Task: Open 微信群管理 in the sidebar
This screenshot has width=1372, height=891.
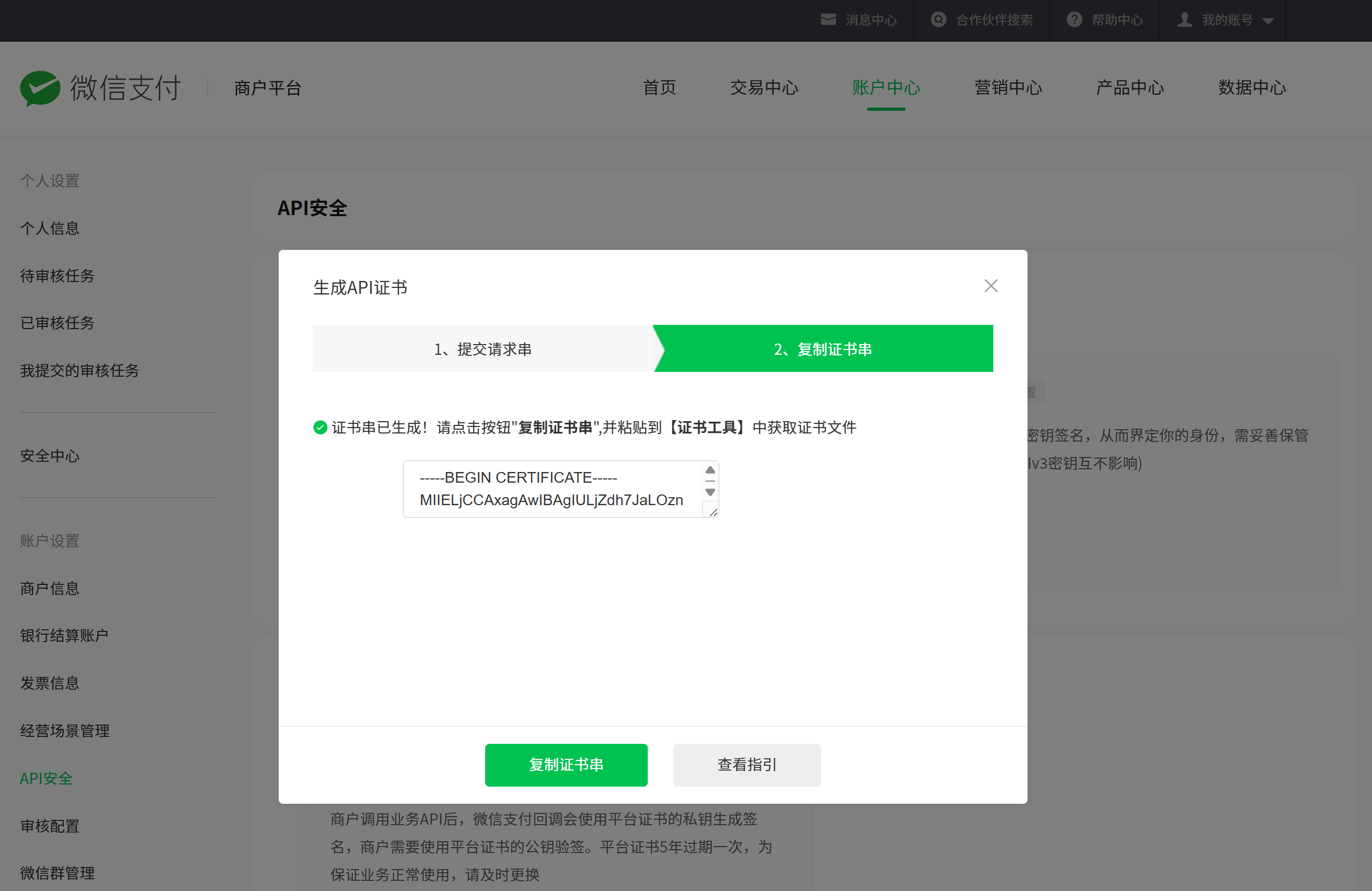Action: pos(57,873)
